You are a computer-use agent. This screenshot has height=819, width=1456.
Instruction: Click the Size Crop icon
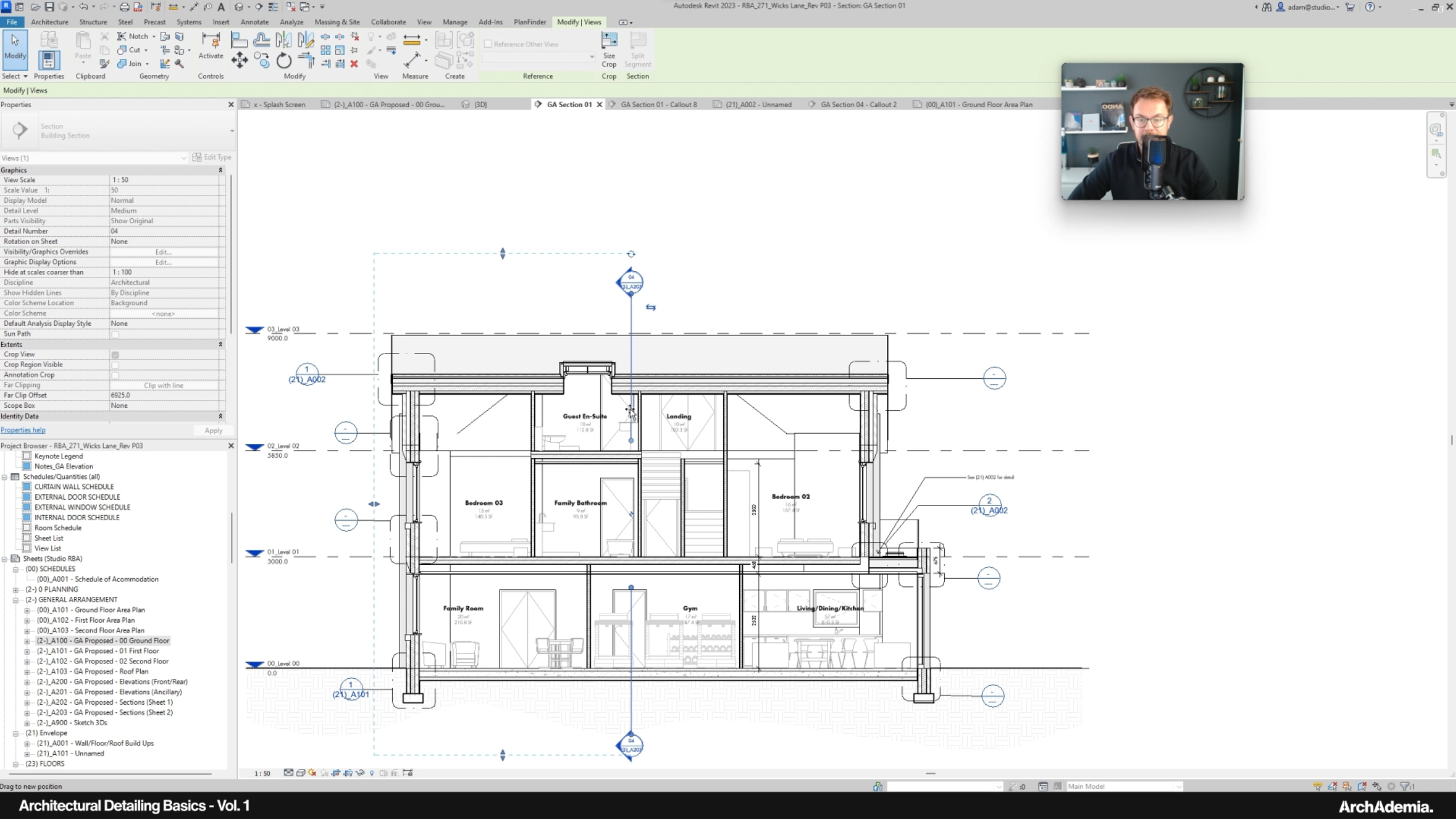point(608,40)
